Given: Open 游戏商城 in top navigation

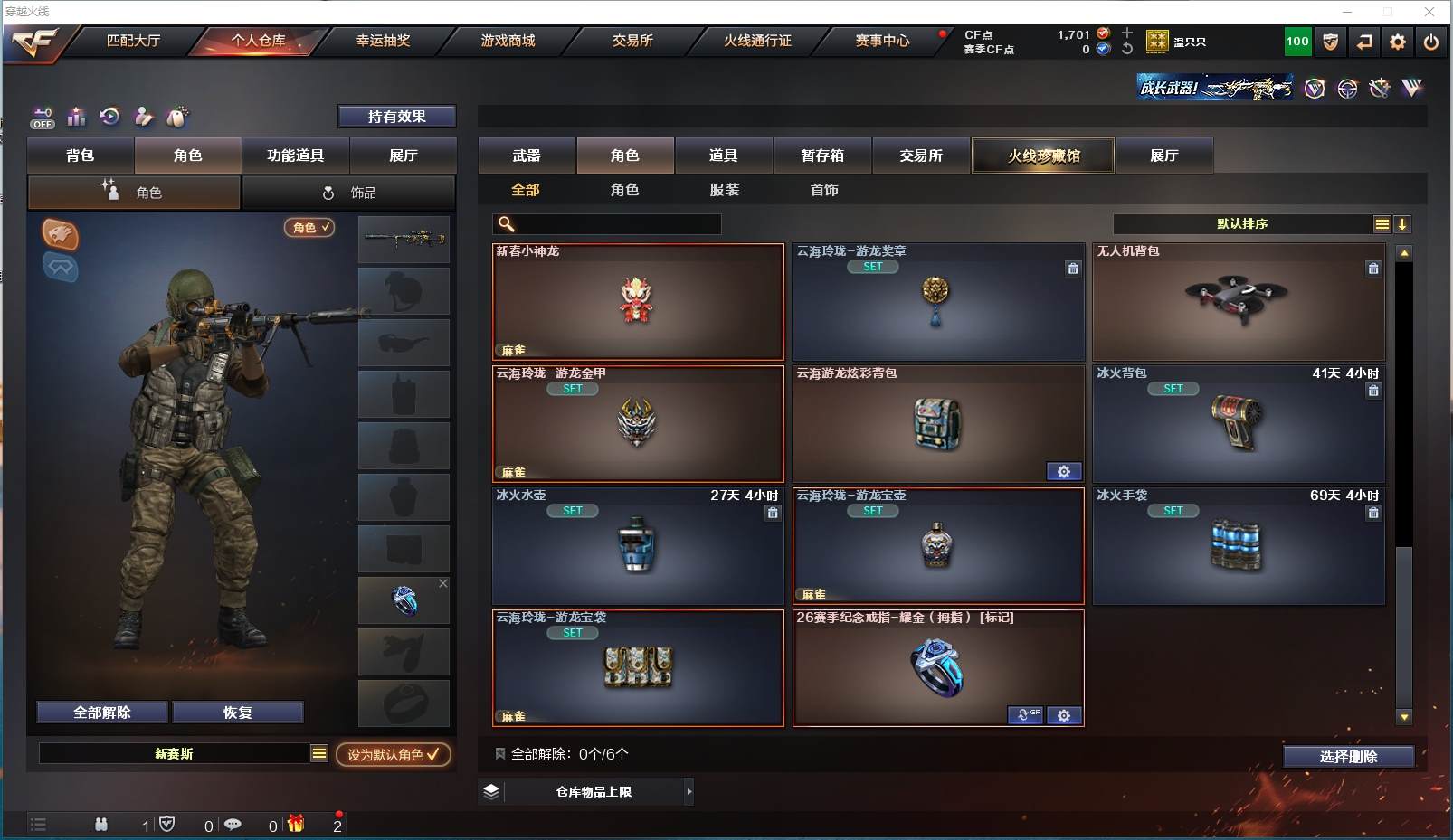Looking at the screenshot, I should (x=508, y=41).
